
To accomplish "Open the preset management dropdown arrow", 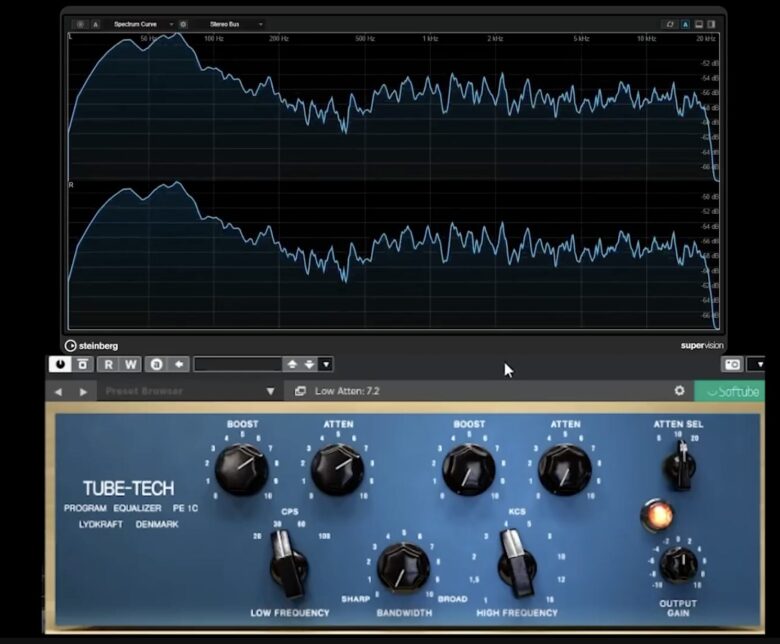I will coord(326,365).
